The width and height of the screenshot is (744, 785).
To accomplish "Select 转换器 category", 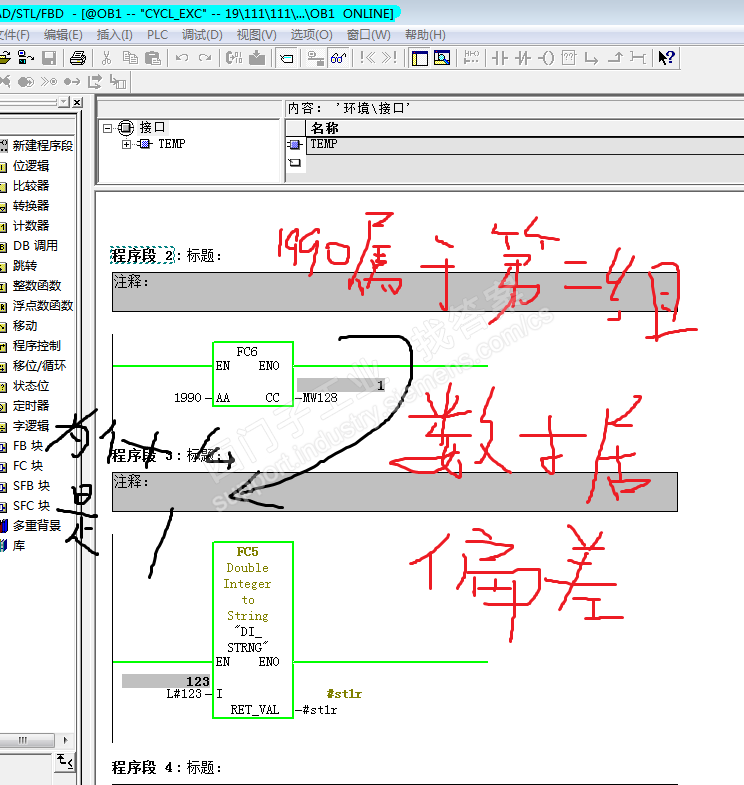I will [31, 206].
